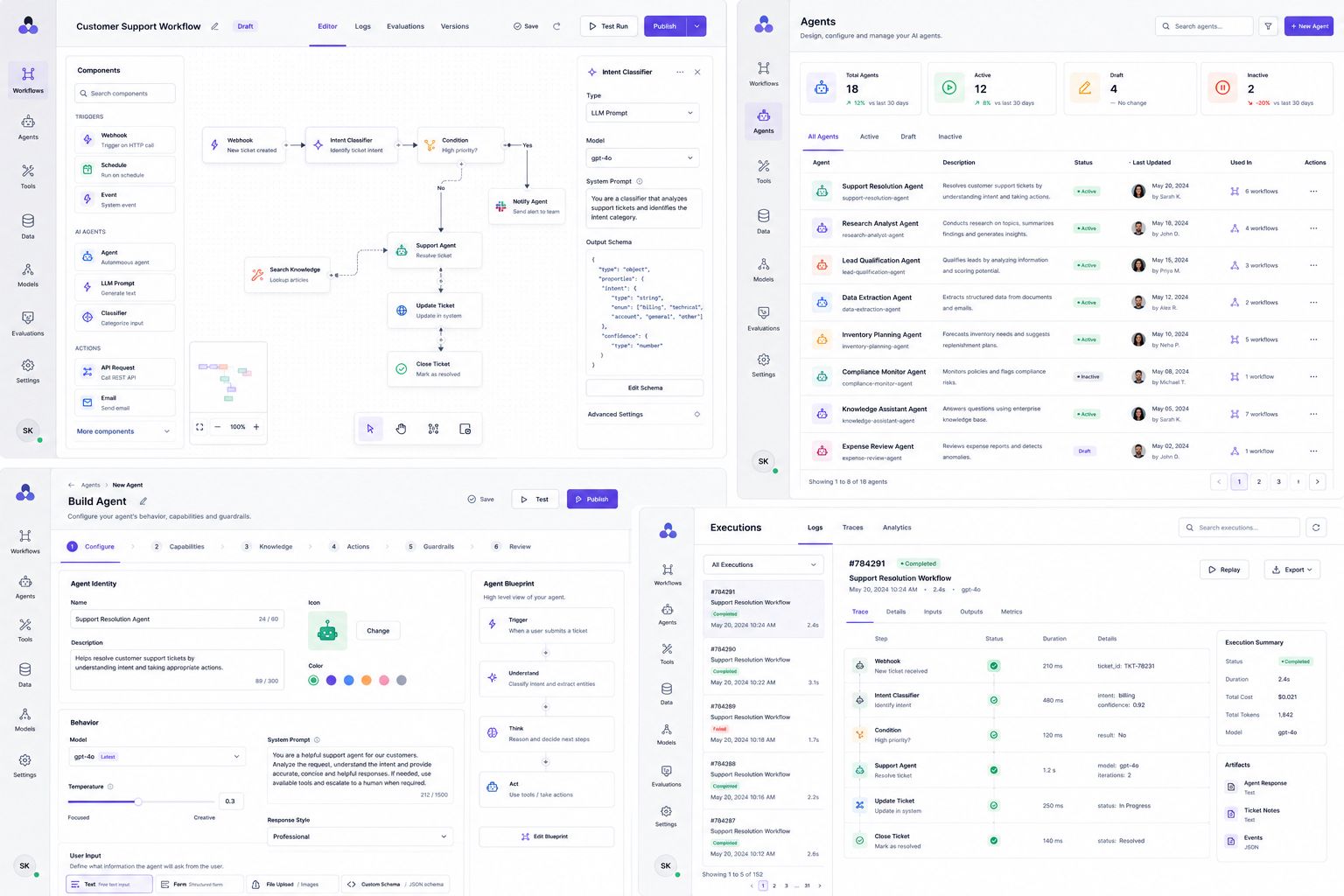Adjust the Temperature slider handle
1344x896 pixels.
[137, 801]
